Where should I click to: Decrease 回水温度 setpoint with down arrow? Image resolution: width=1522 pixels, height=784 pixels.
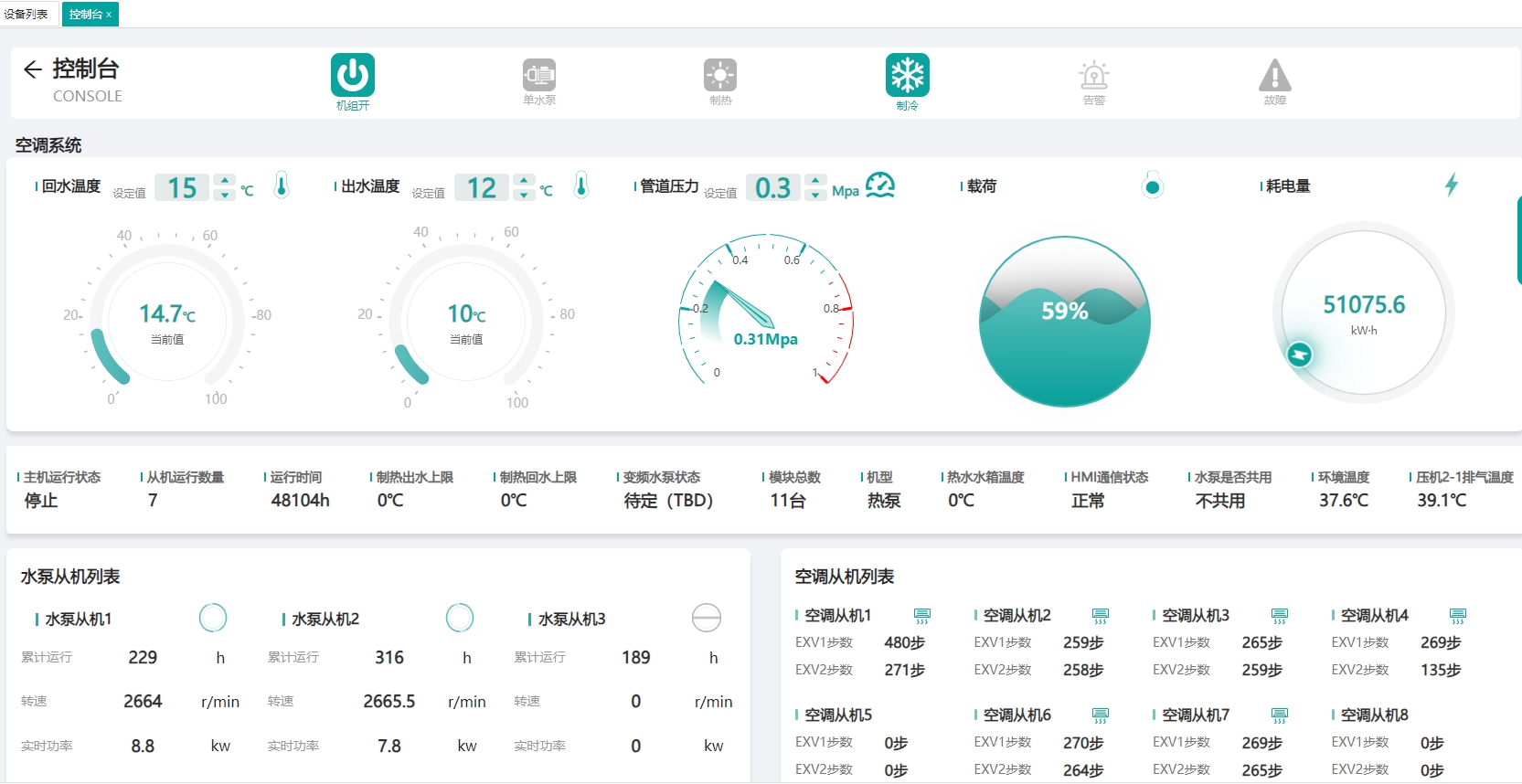tap(225, 195)
